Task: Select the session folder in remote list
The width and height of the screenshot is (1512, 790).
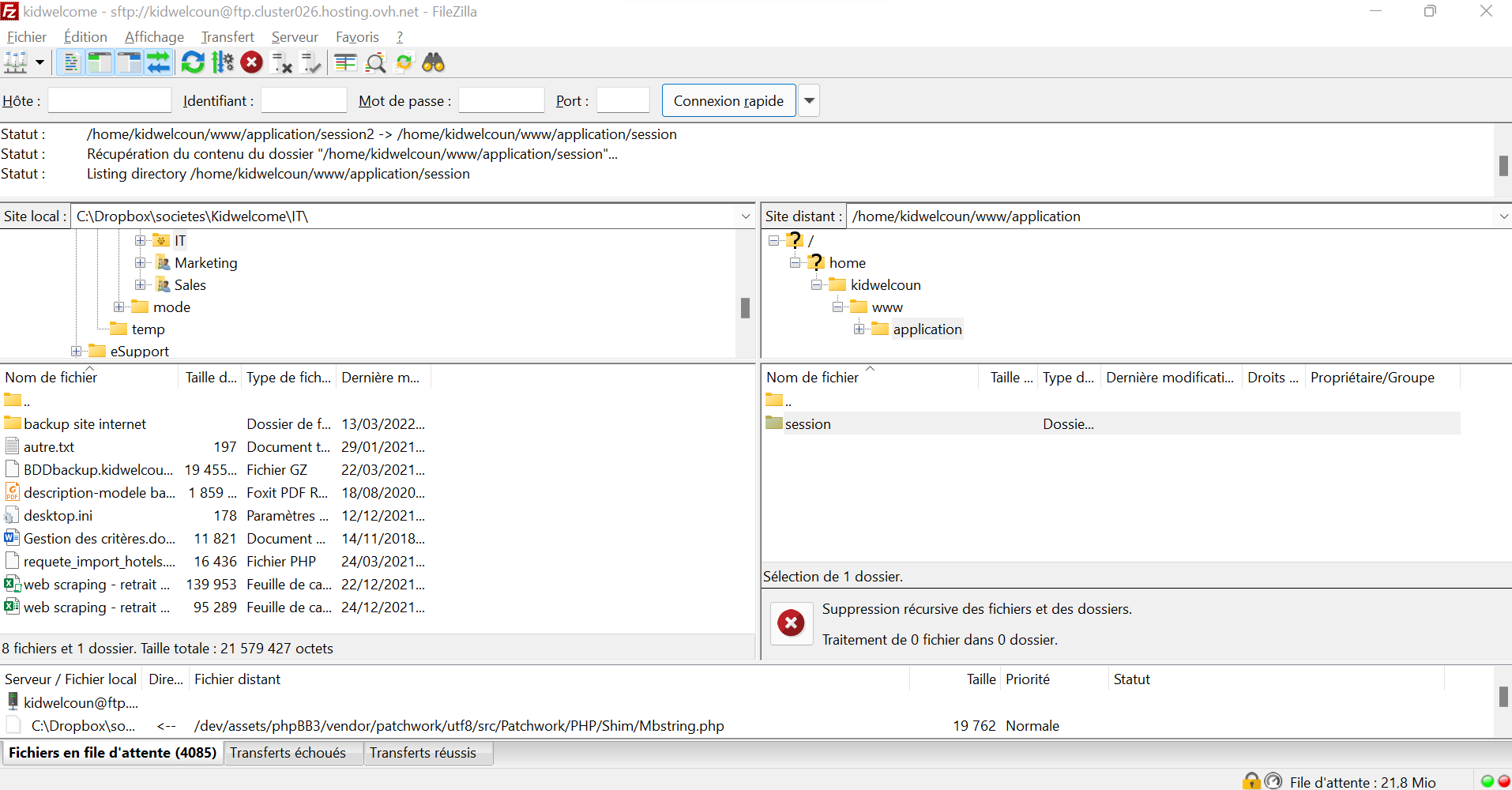Action: [807, 424]
